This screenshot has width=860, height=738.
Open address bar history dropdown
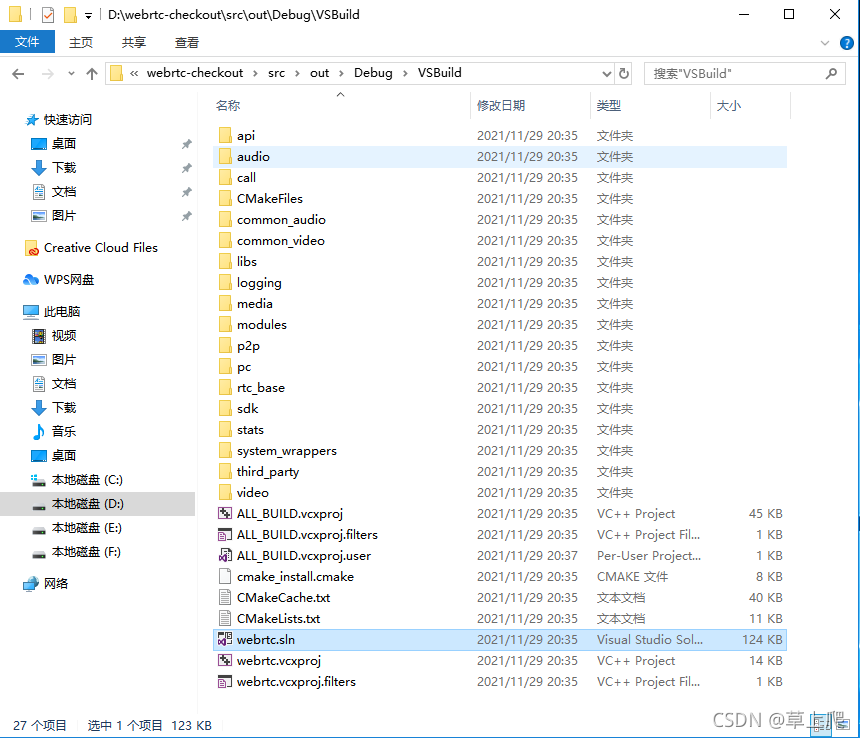click(607, 73)
